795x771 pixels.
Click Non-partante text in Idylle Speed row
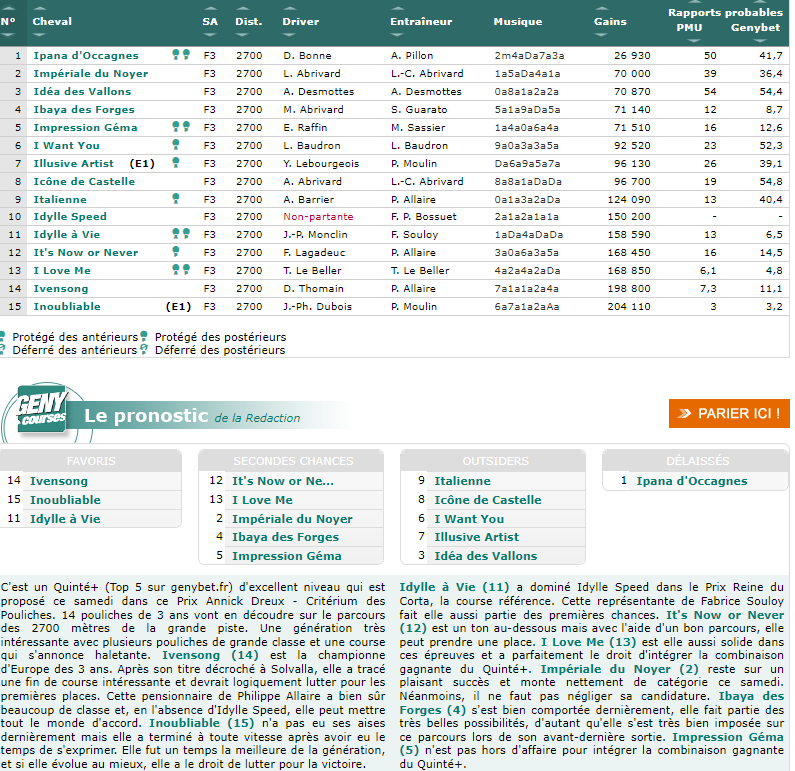318,217
